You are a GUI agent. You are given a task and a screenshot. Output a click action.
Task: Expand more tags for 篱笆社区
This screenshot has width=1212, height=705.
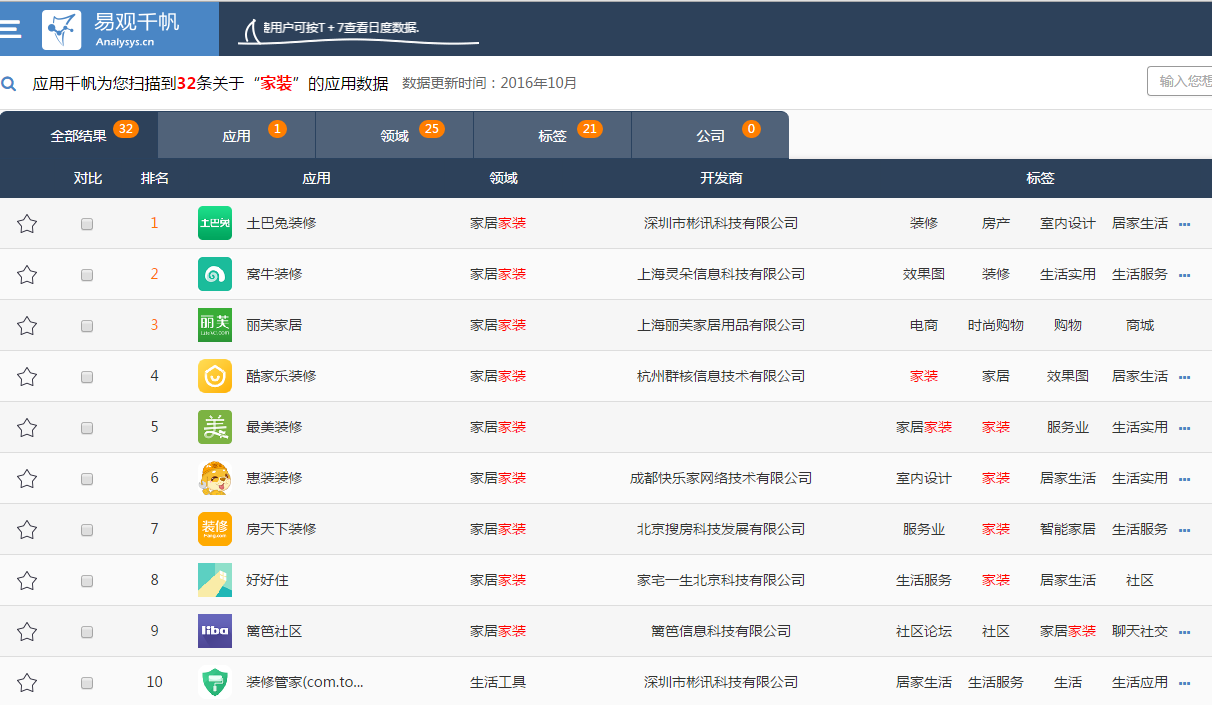coord(1185,633)
